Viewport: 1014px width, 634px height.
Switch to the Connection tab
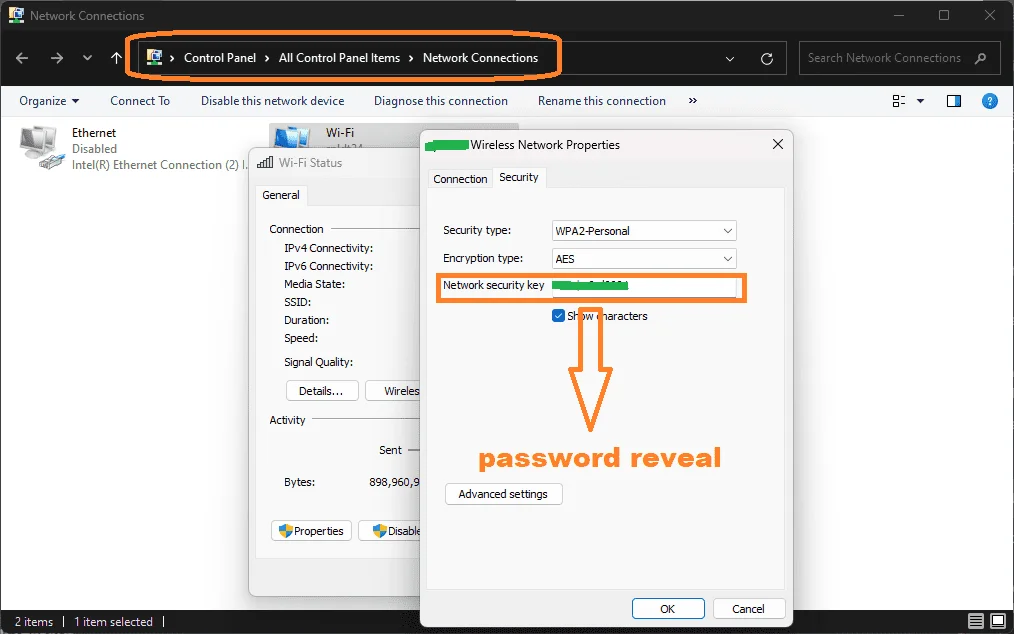(x=460, y=179)
